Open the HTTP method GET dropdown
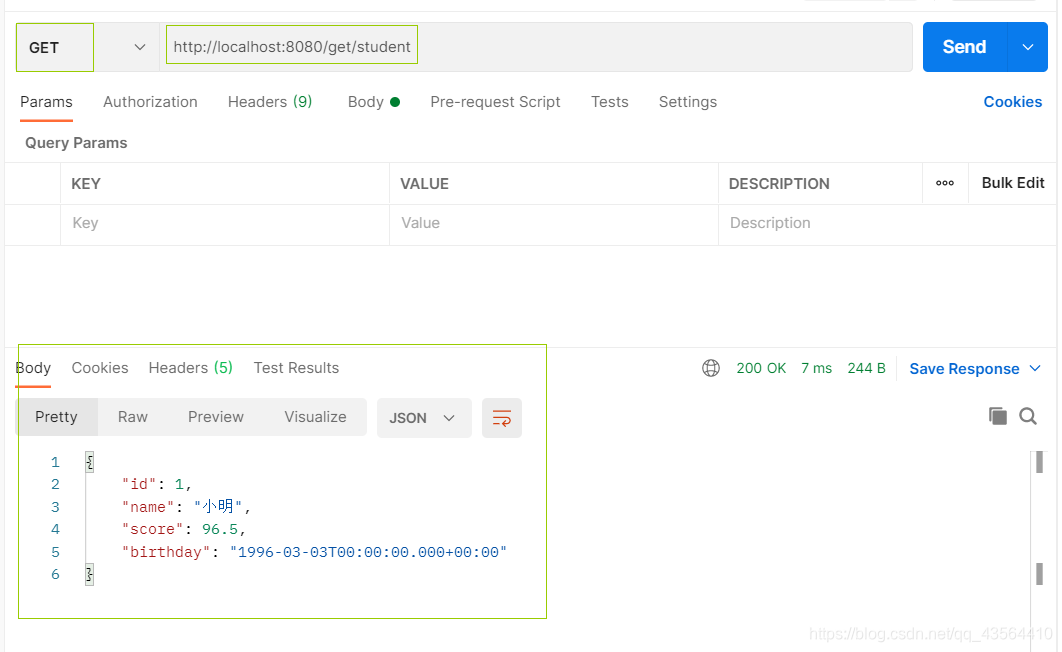1062x652 pixels. tap(87, 47)
